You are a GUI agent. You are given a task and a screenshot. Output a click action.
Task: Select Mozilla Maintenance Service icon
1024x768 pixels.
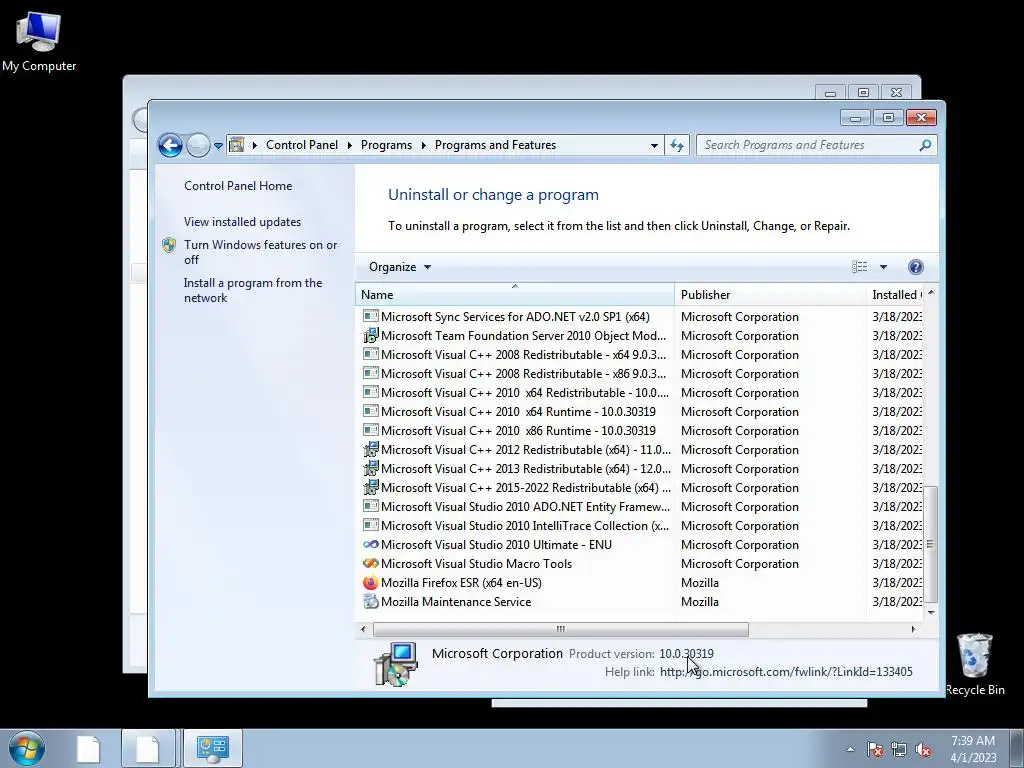tap(371, 601)
